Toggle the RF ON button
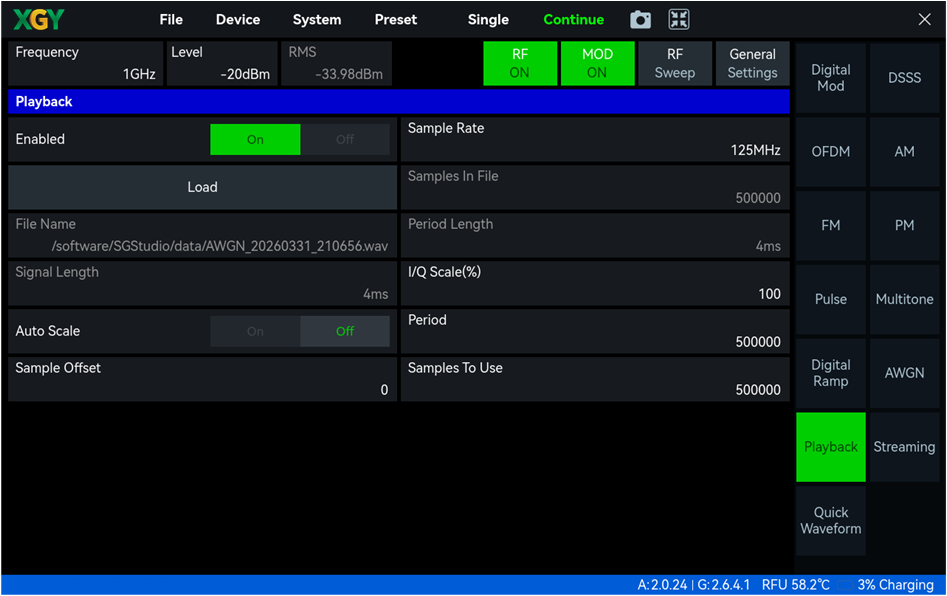The height and width of the screenshot is (596, 947). tap(520, 63)
